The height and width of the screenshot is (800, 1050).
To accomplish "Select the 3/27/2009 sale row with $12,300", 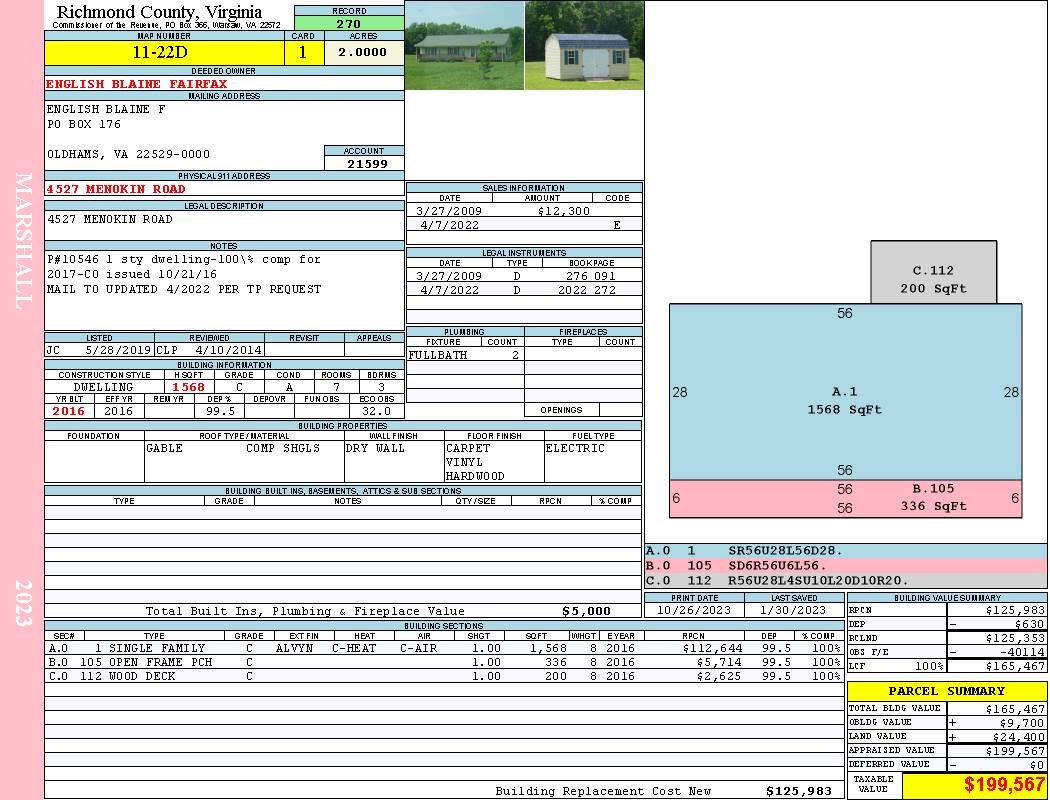I will coord(524,211).
